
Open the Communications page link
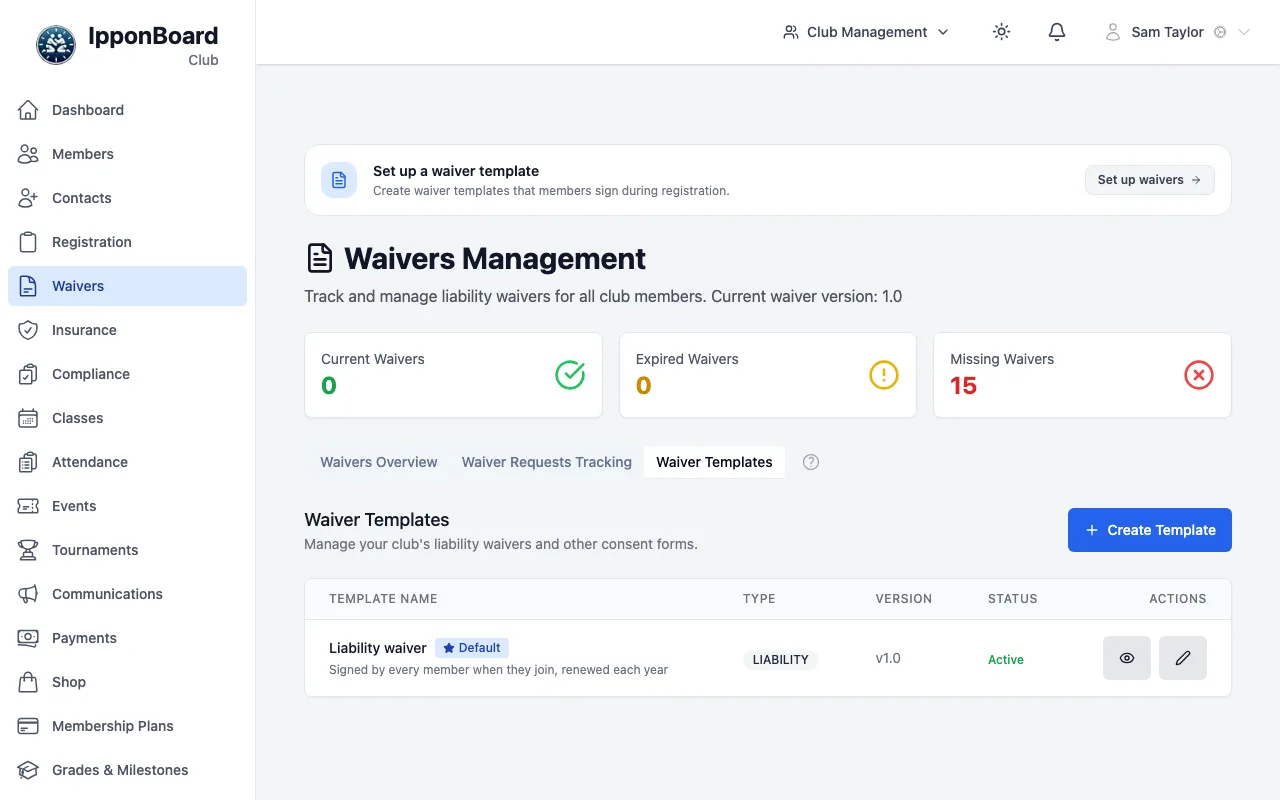127,594
